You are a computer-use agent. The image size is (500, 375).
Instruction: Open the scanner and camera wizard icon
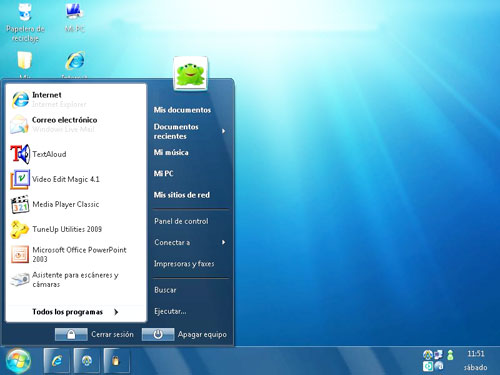(20, 279)
